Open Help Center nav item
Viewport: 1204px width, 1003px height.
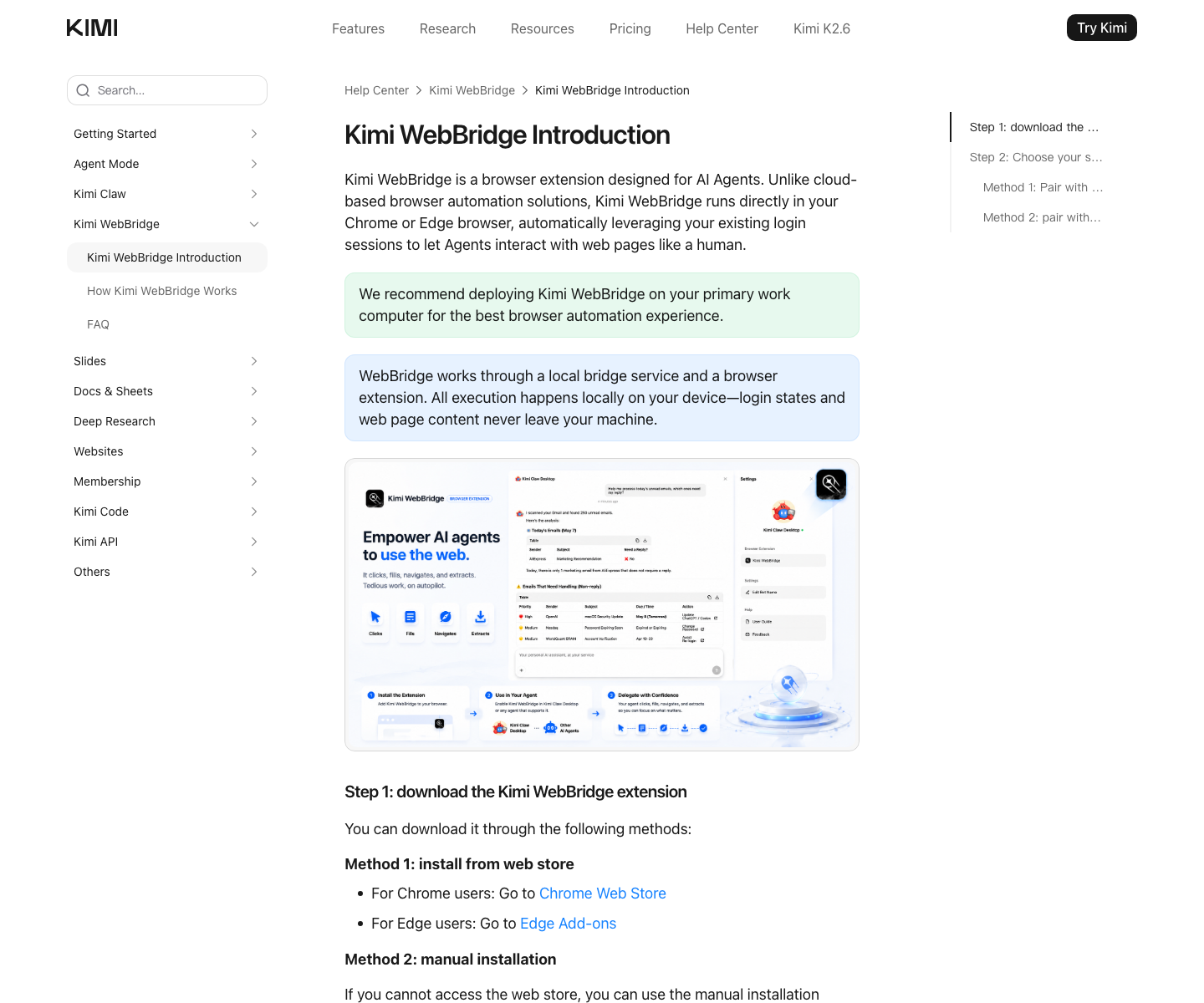click(x=722, y=28)
